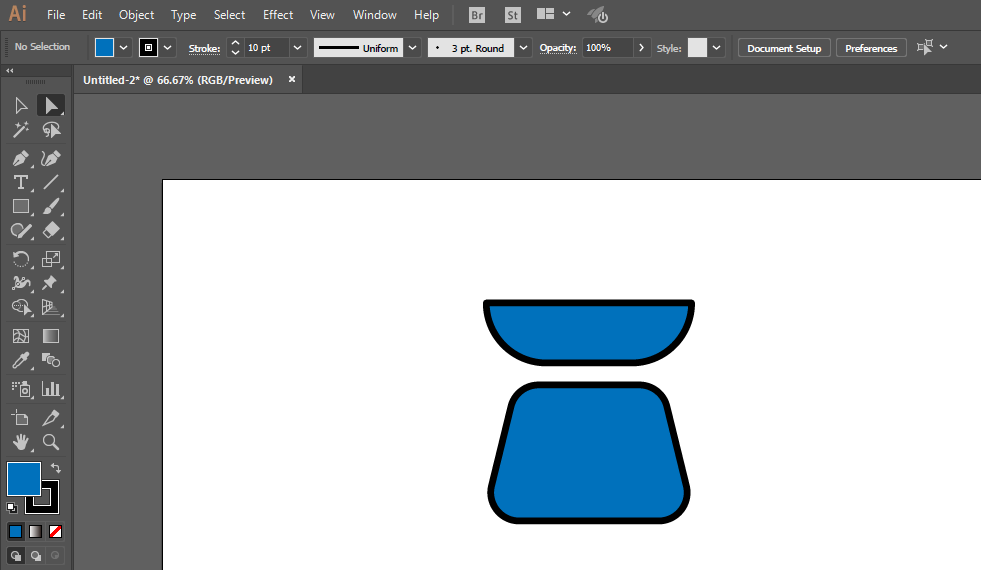Open the Effect menu
The image size is (981, 570).
click(x=278, y=14)
